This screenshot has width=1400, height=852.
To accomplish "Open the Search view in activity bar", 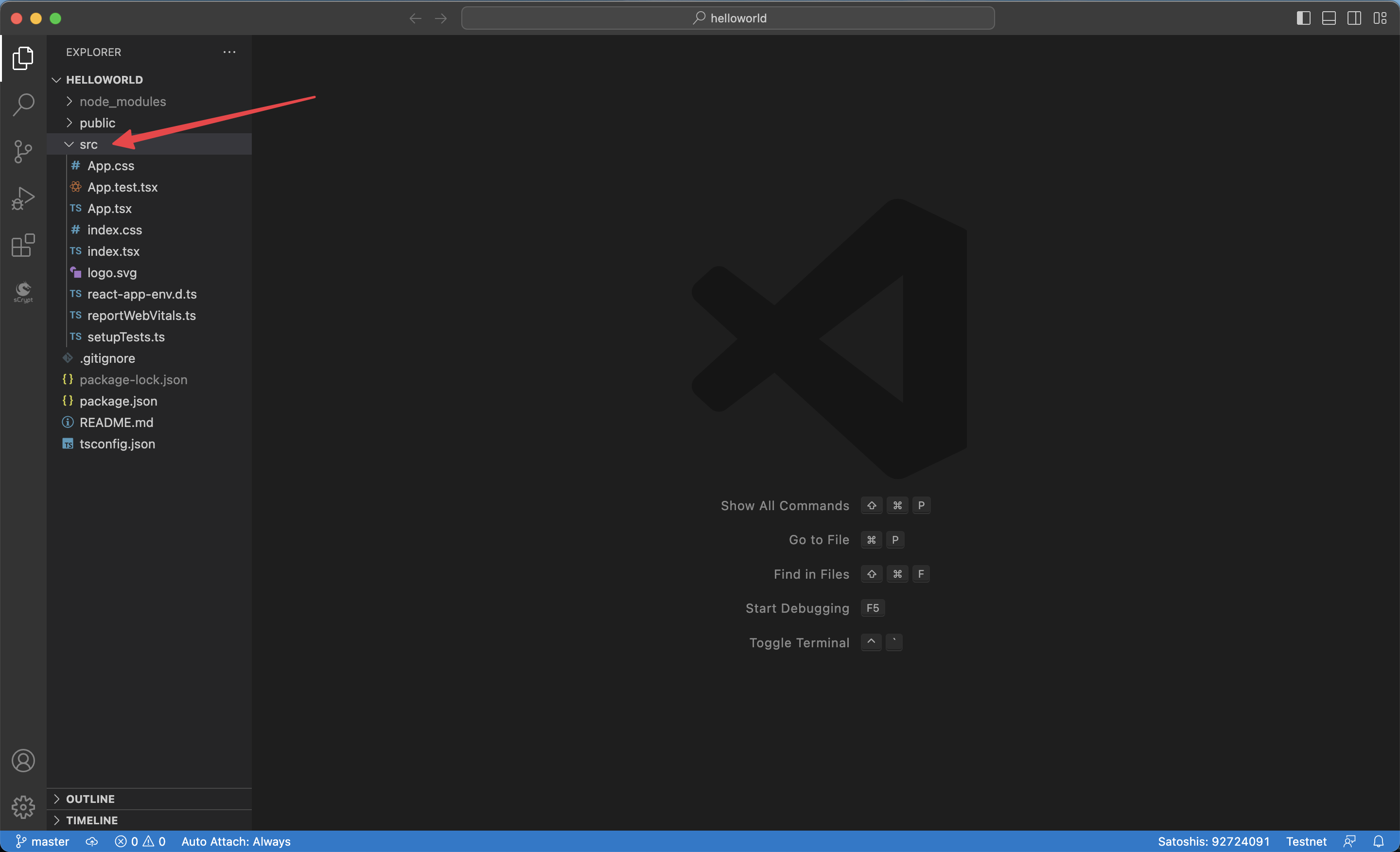I will [x=23, y=105].
